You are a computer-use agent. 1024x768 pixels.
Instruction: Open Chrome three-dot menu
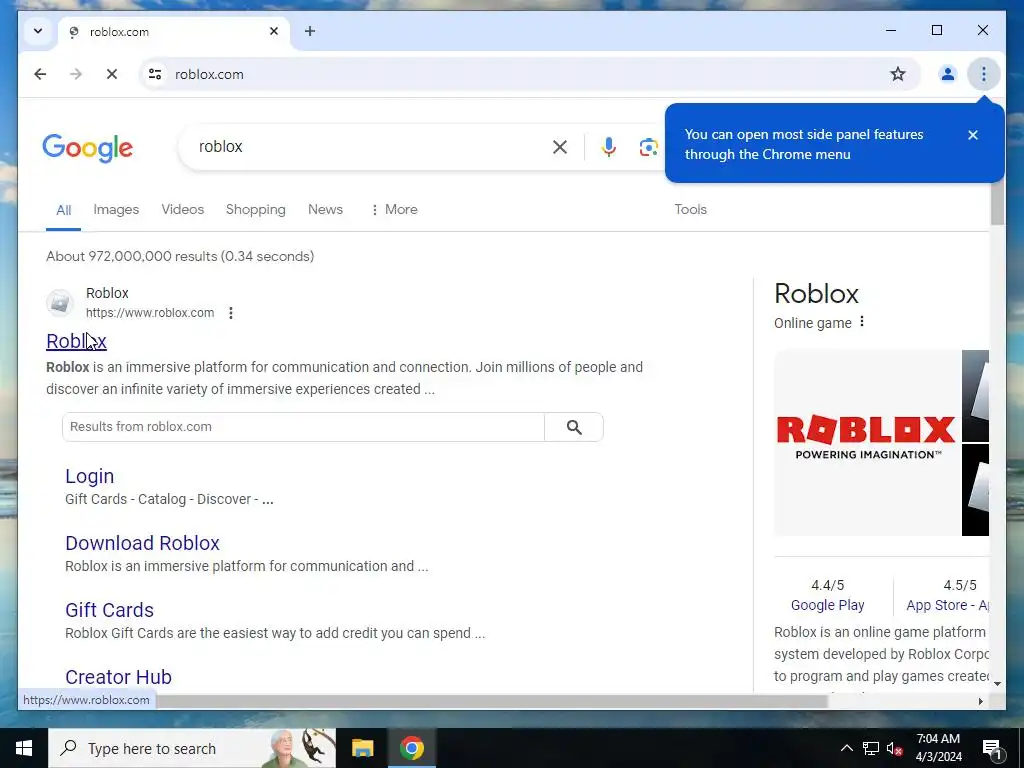pos(983,74)
